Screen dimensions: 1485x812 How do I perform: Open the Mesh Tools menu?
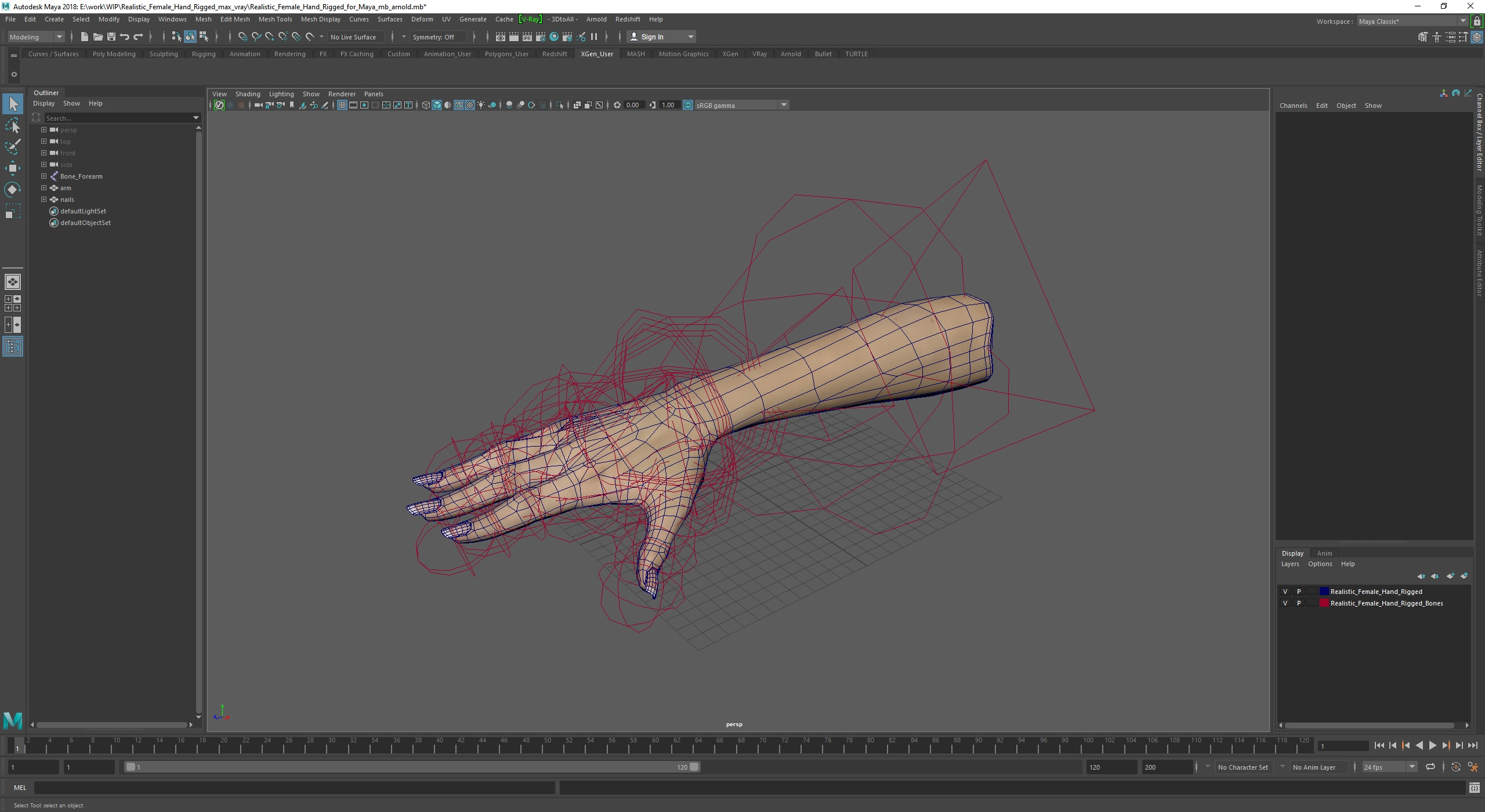(x=275, y=19)
